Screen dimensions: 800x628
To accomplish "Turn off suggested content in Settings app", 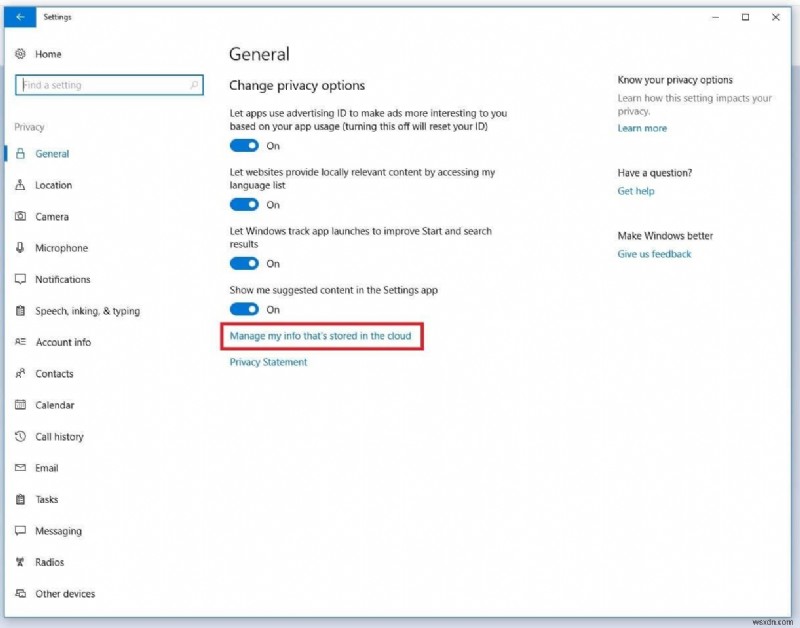I will click(x=245, y=310).
